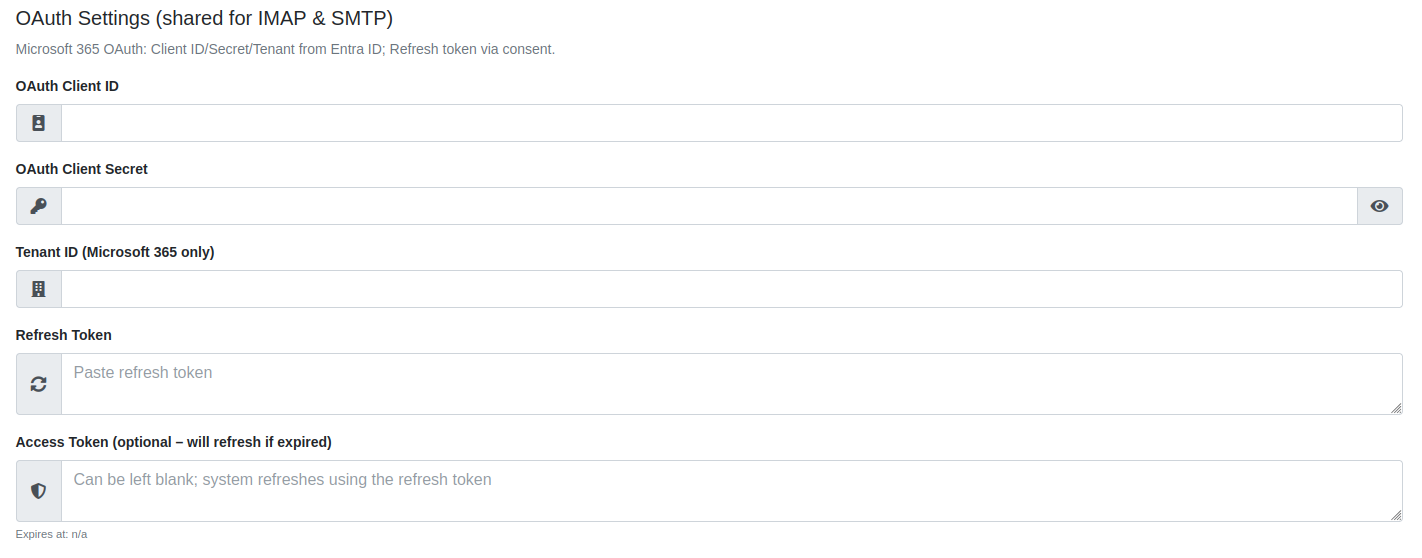Click the sync arrows icon beside Refresh Token
Screen dimensions: 1422x558
click(39, 384)
